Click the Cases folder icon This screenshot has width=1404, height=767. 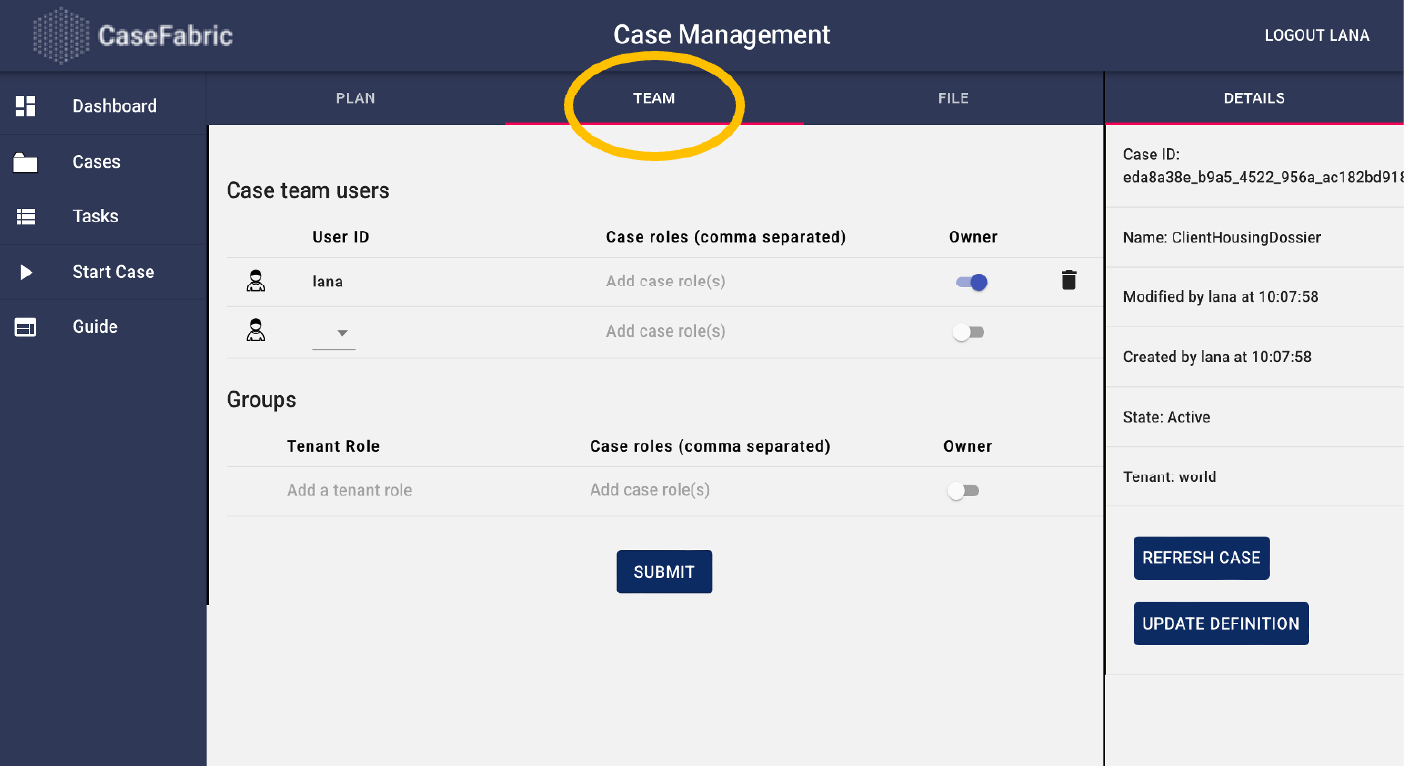pos(26,162)
